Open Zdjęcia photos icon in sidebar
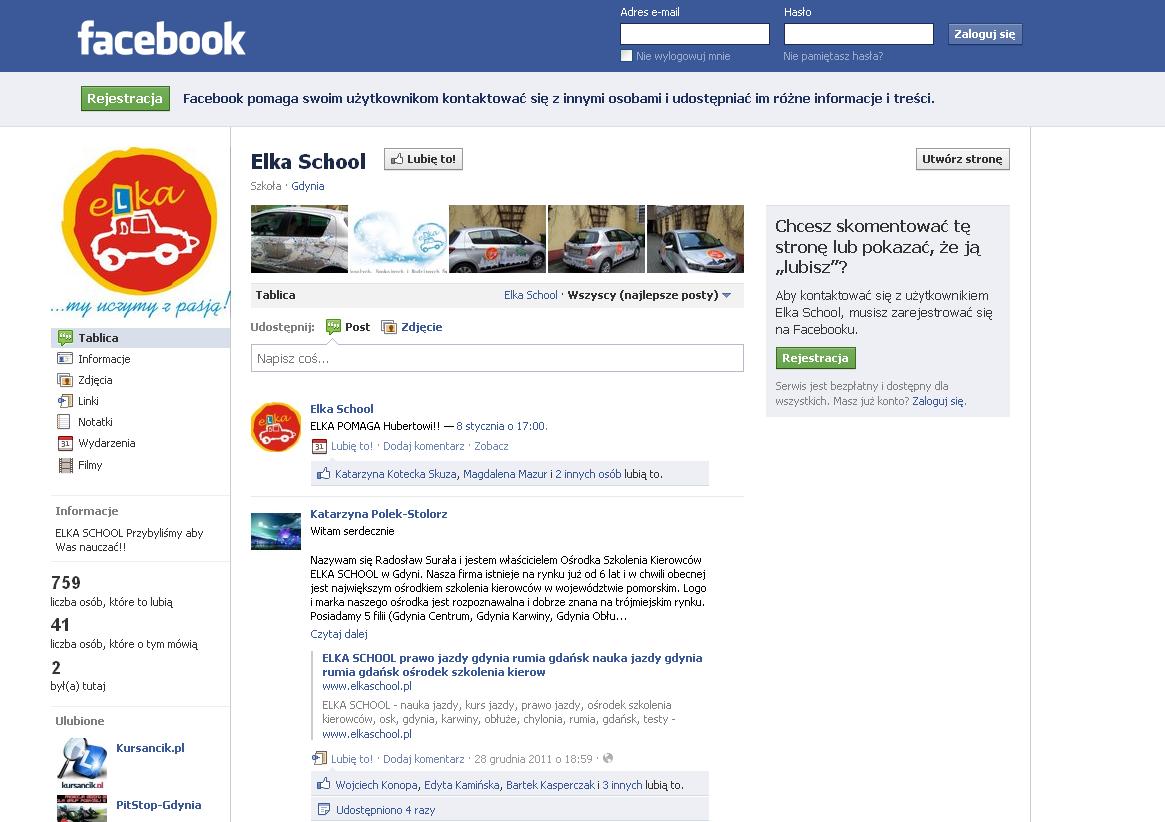Viewport: 1165px width, 822px height. [65, 380]
